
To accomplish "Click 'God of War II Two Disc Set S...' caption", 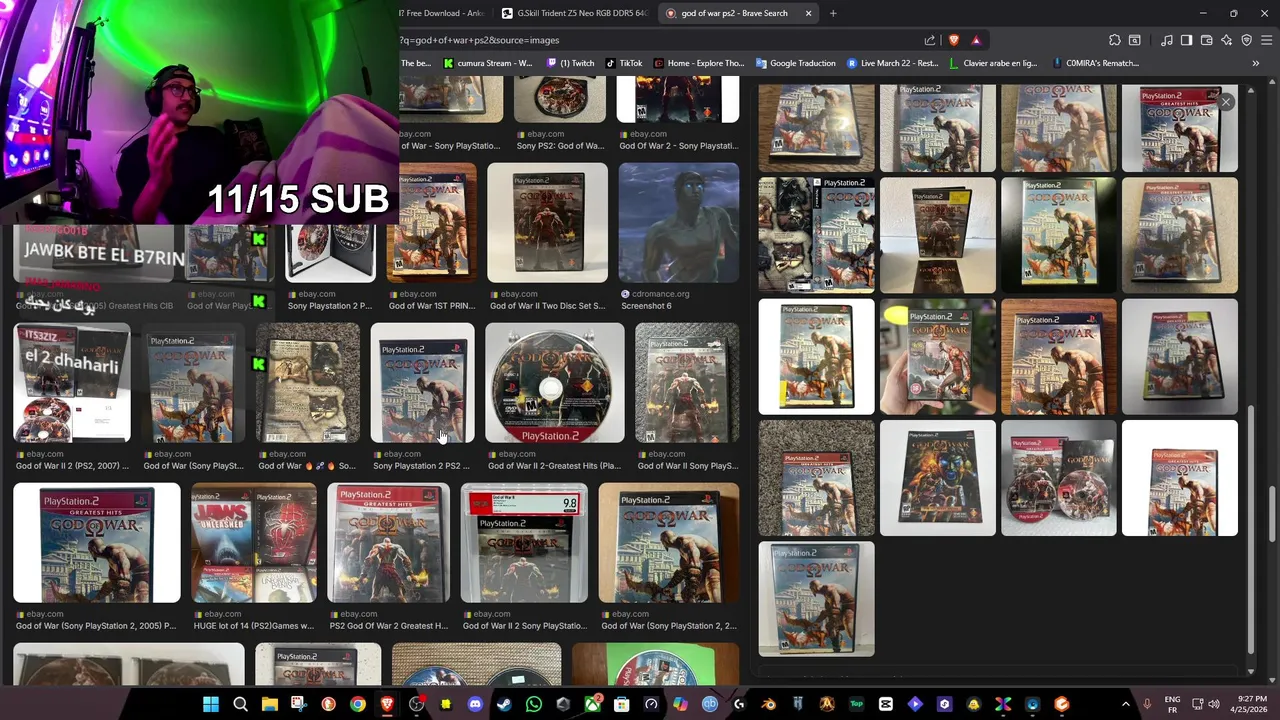I will click(x=547, y=306).
